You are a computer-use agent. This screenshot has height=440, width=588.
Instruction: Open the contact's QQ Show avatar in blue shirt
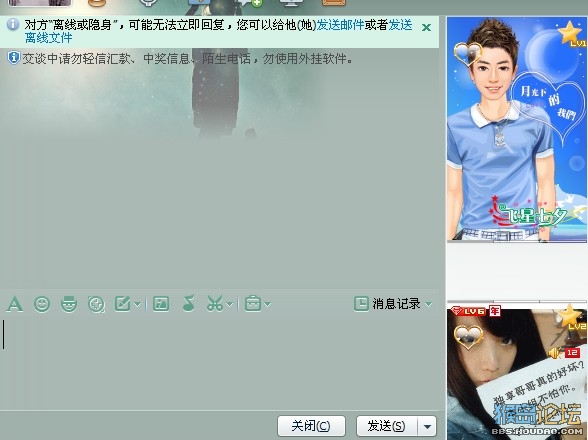point(516,129)
